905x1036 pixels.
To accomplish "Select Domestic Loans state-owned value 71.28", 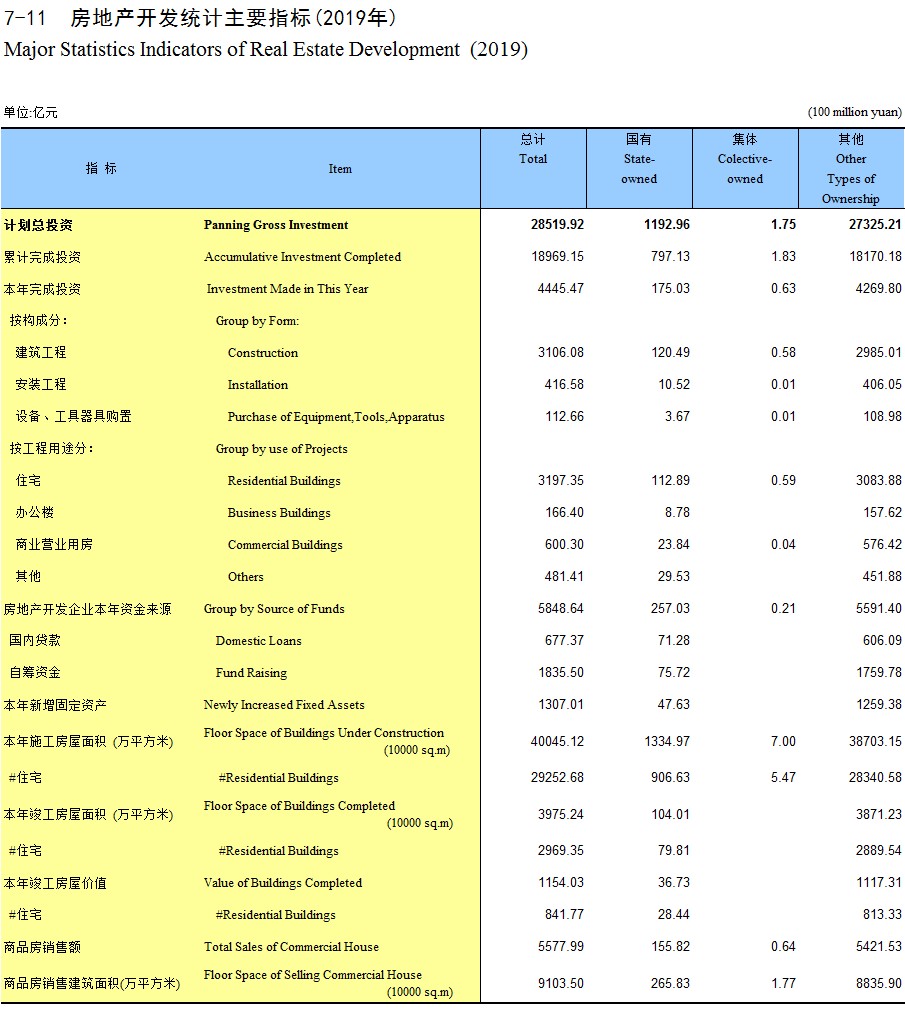I will point(674,641).
